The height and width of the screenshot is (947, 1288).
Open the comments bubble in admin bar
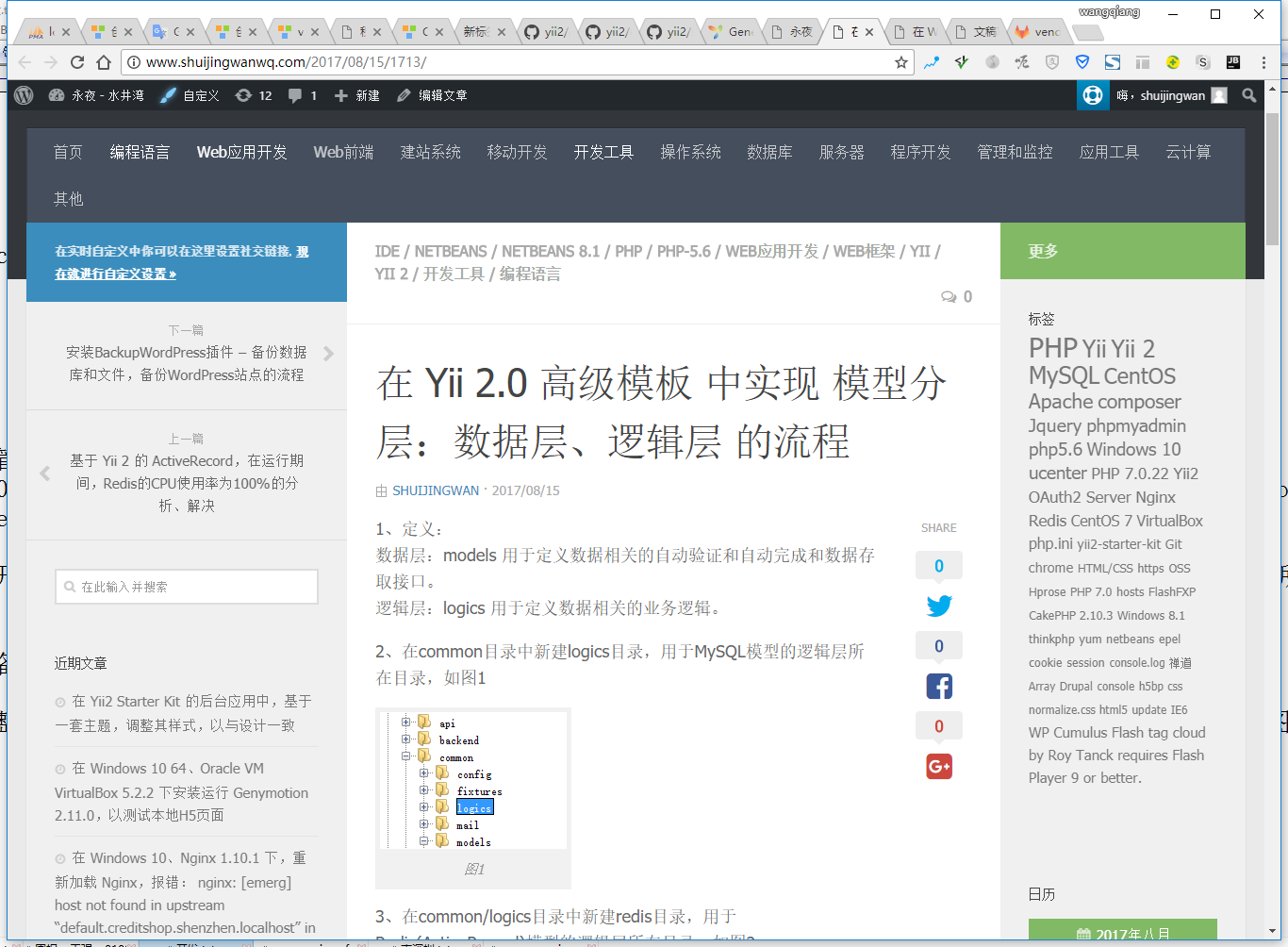tap(302, 95)
